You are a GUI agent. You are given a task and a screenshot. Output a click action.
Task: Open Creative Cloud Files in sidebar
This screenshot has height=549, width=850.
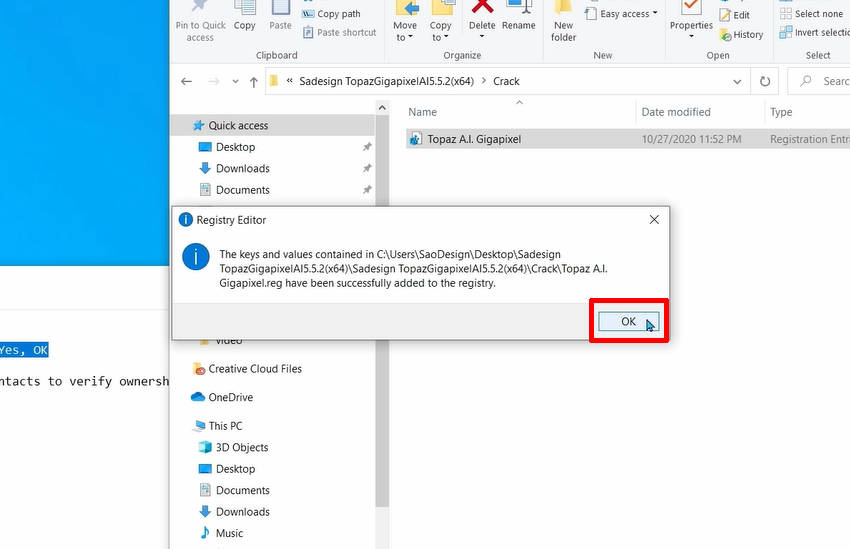(x=255, y=369)
